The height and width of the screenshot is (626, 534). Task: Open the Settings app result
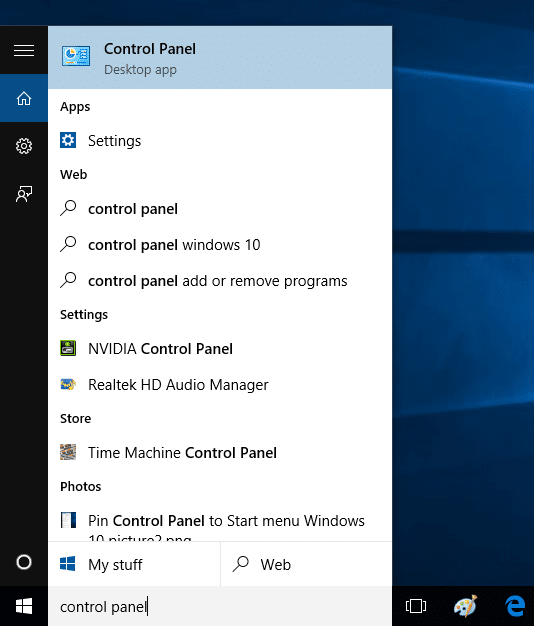point(220,141)
